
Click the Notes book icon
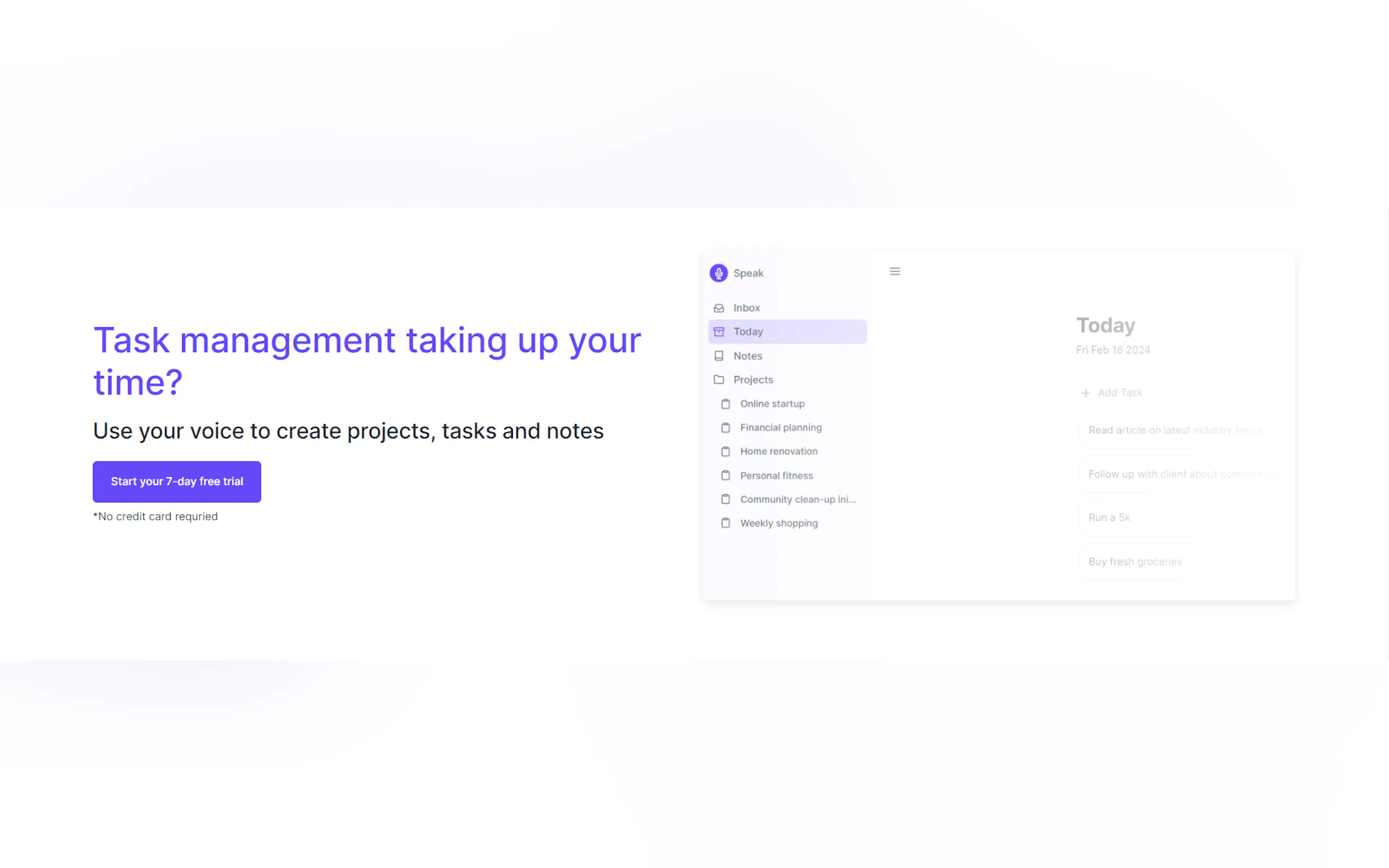719,356
